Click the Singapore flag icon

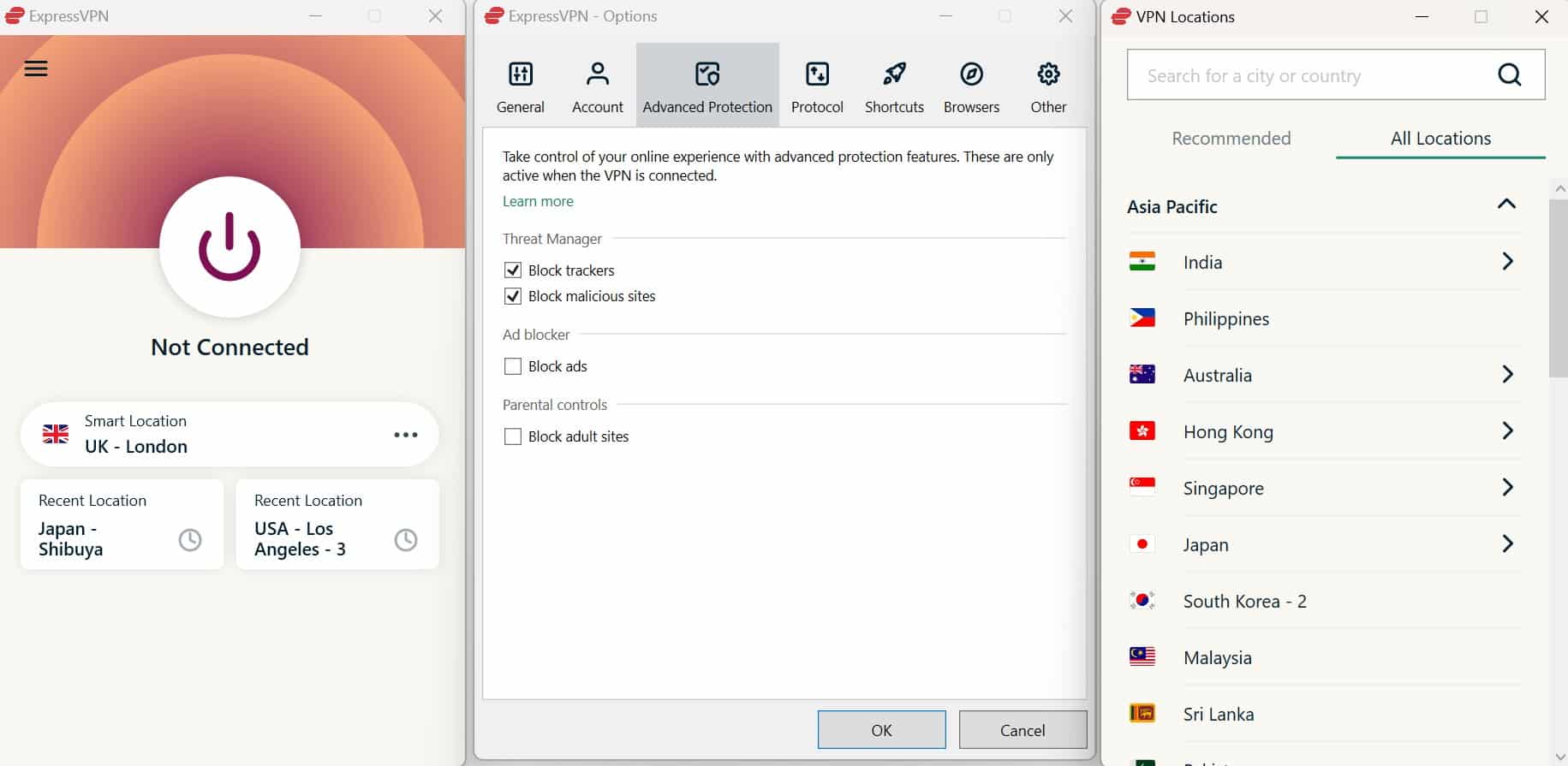[1142, 487]
